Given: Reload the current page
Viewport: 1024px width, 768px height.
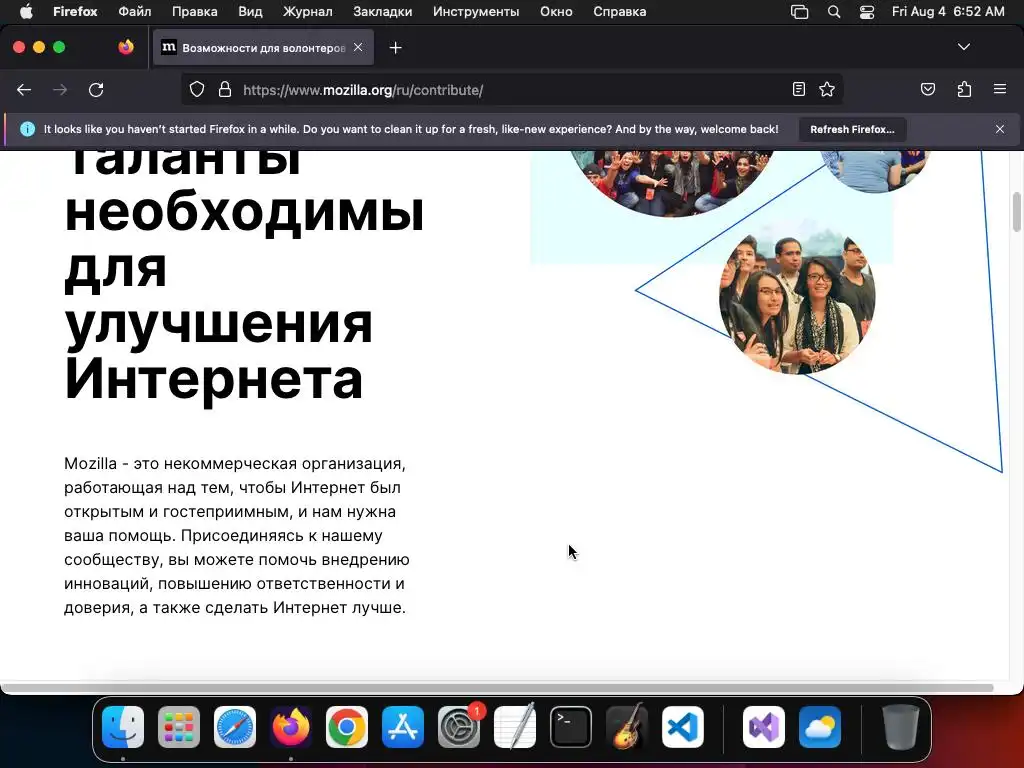Looking at the screenshot, I should click(x=96, y=90).
